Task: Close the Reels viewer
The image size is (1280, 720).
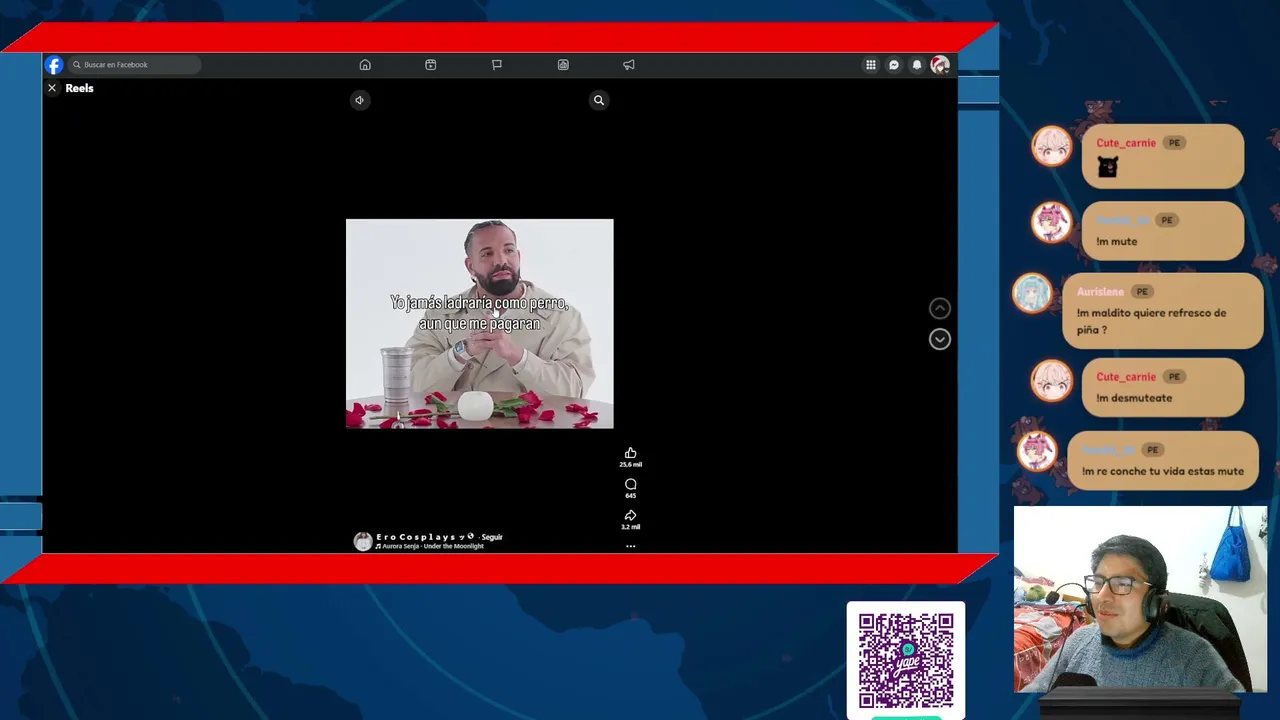Action: pos(52,88)
